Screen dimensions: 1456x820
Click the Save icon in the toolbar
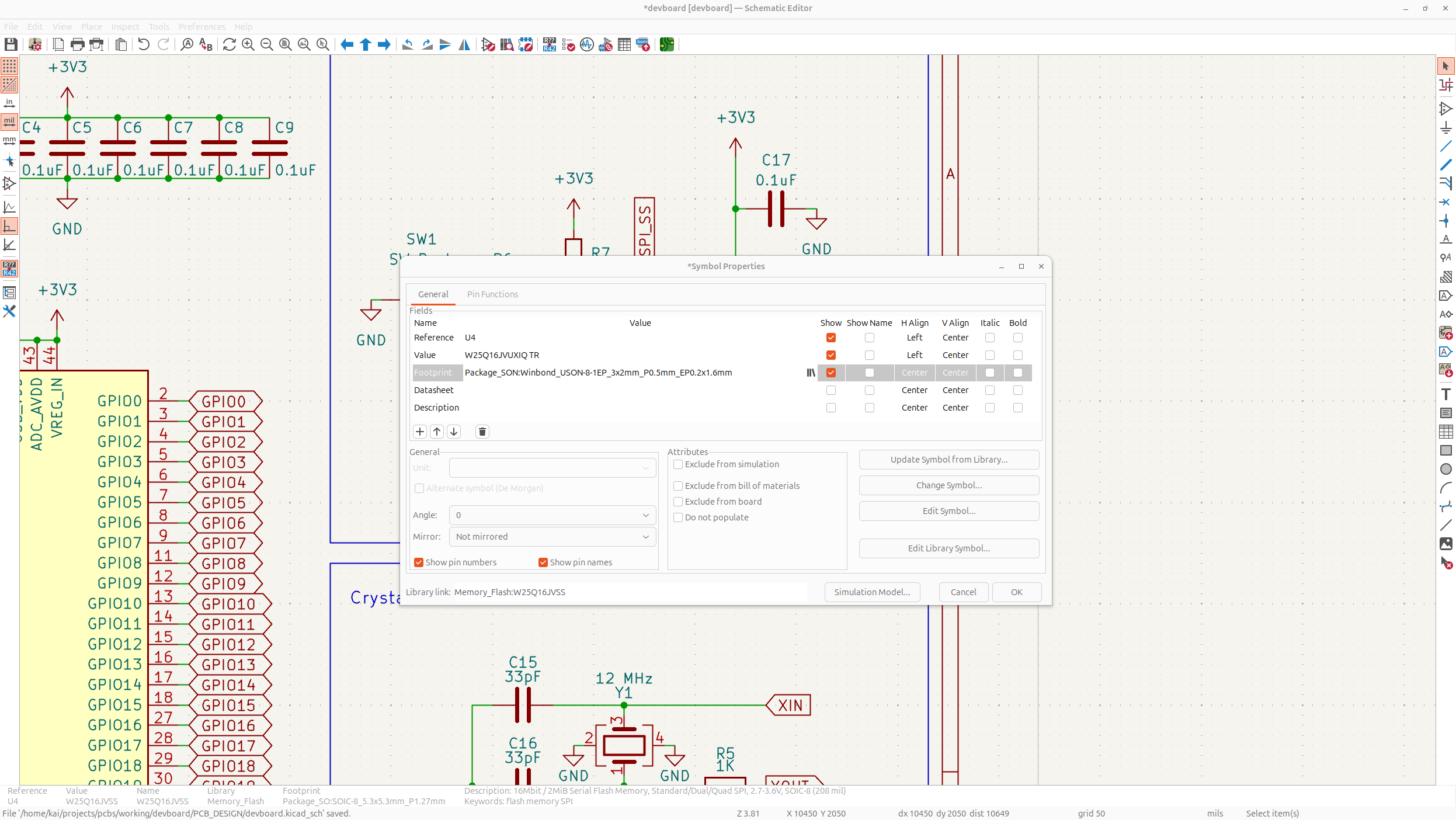tap(11, 44)
